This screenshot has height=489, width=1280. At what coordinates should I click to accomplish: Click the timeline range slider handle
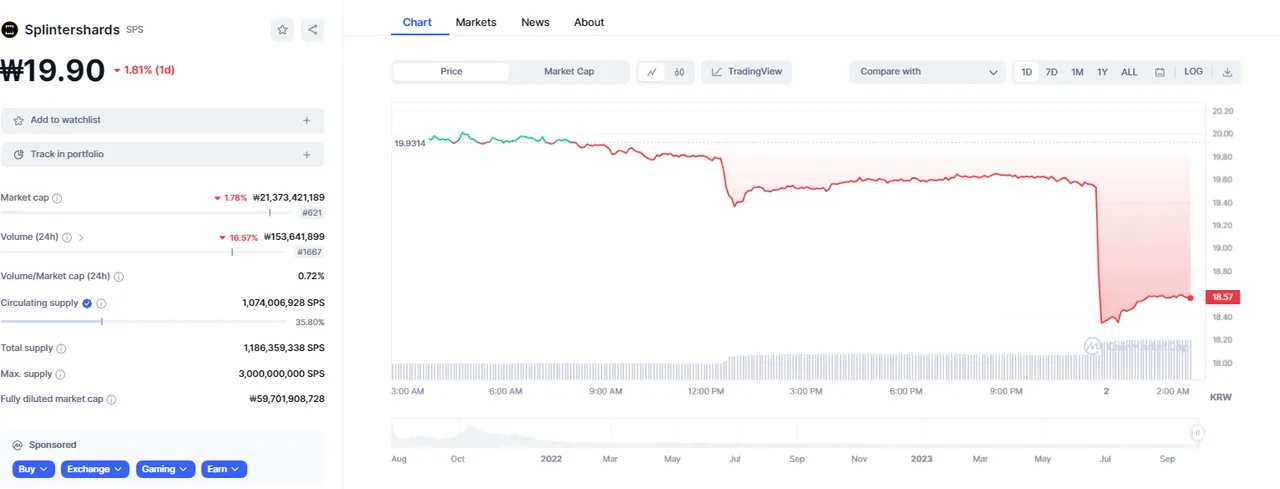pyautogui.click(x=1197, y=433)
